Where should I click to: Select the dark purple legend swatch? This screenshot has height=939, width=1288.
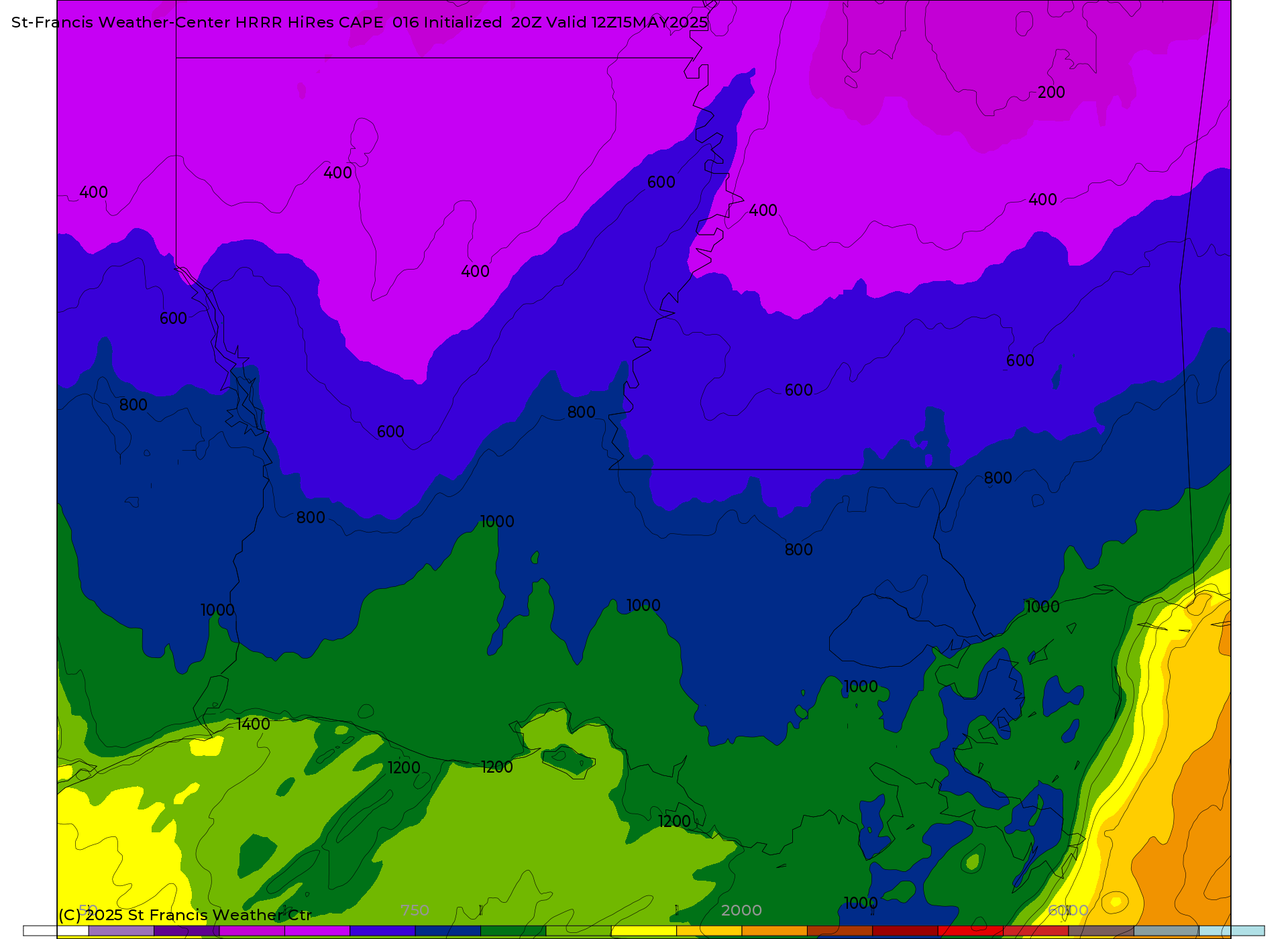[186, 931]
